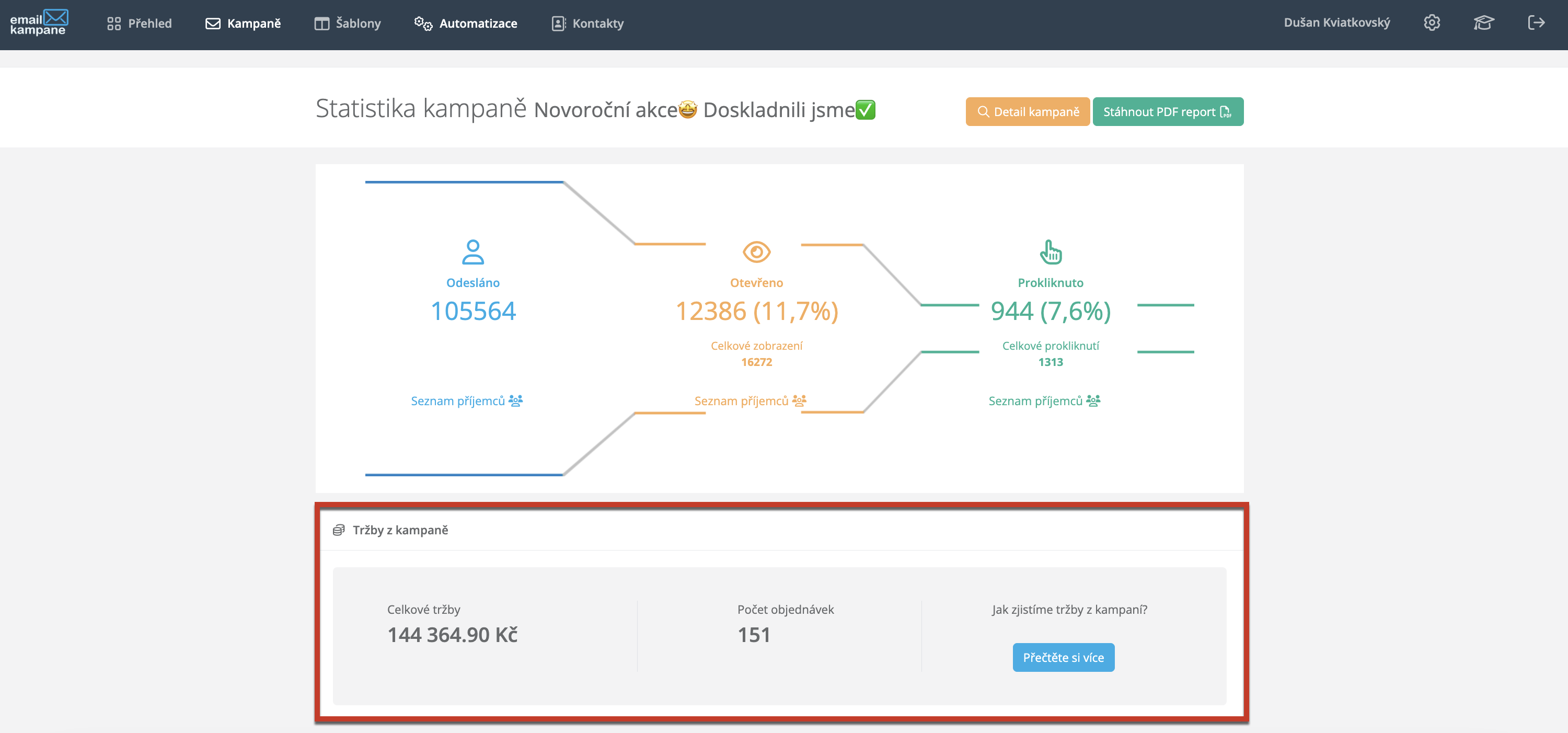Open the Přehled menu item

tap(140, 23)
